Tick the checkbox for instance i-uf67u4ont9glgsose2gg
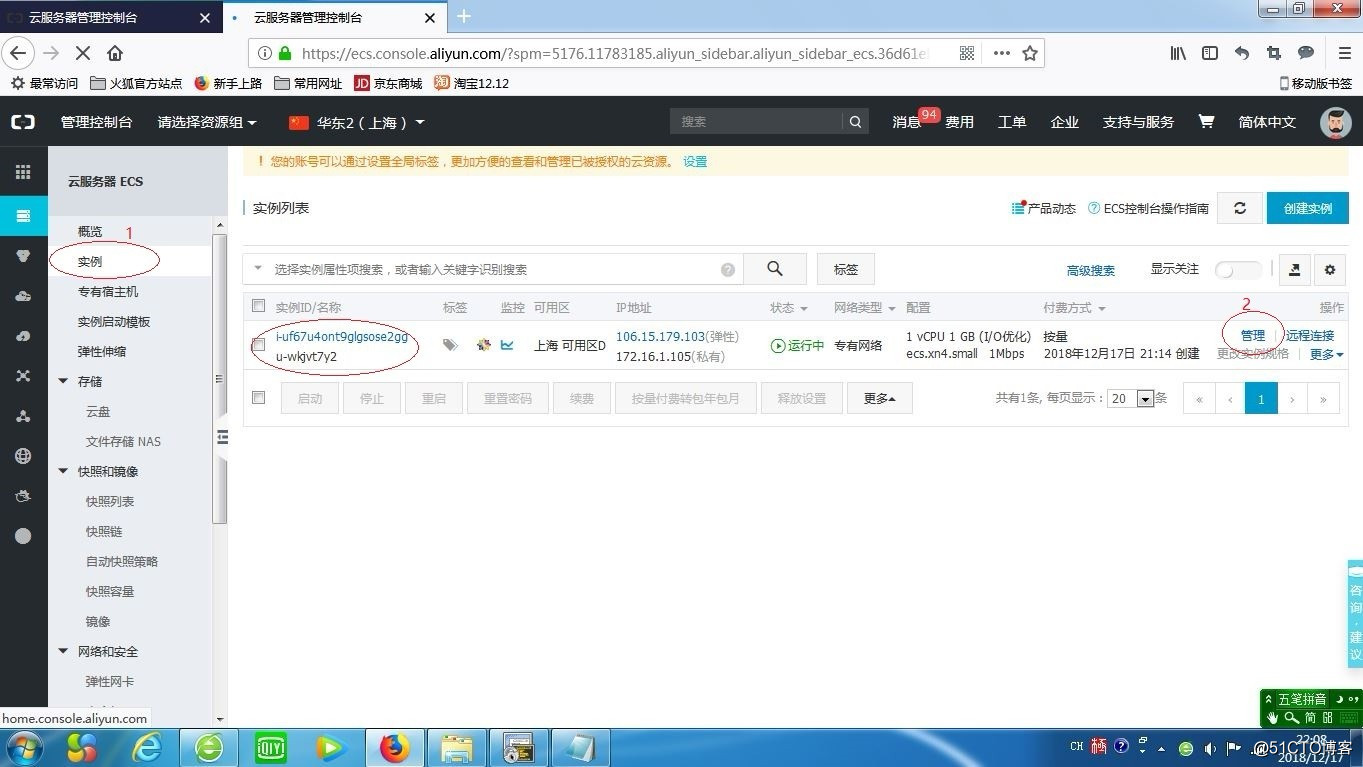This screenshot has height=767, width=1363. (259, 345)
